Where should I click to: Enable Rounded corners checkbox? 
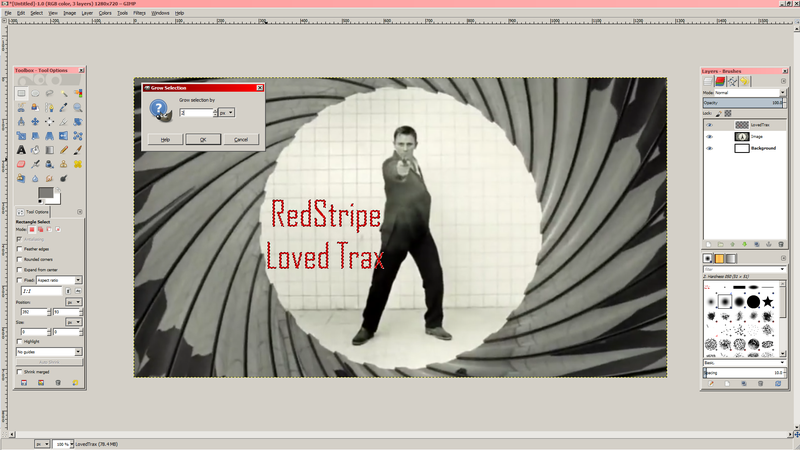19,259
